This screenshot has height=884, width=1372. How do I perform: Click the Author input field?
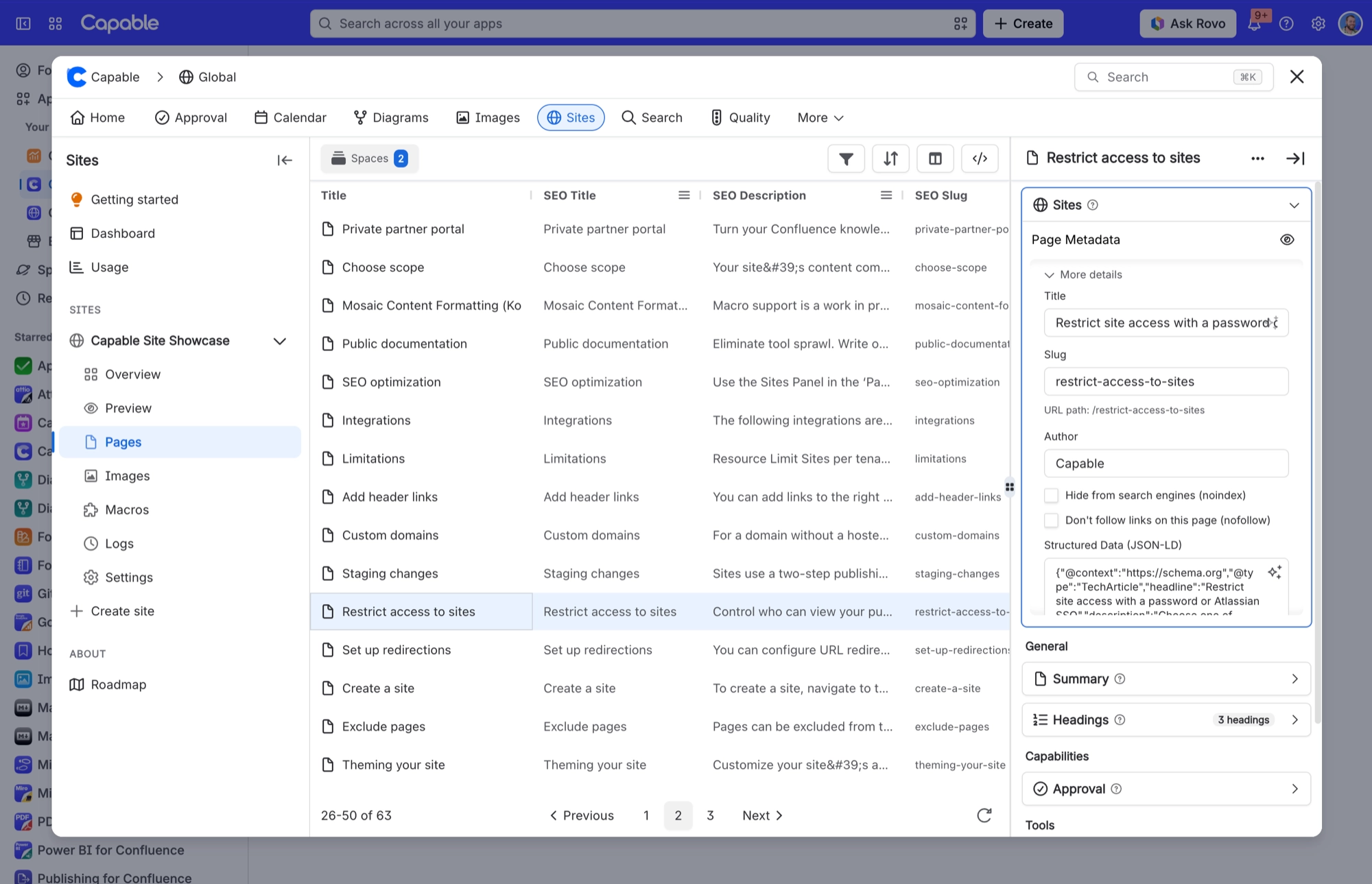tap(1166, 464)
